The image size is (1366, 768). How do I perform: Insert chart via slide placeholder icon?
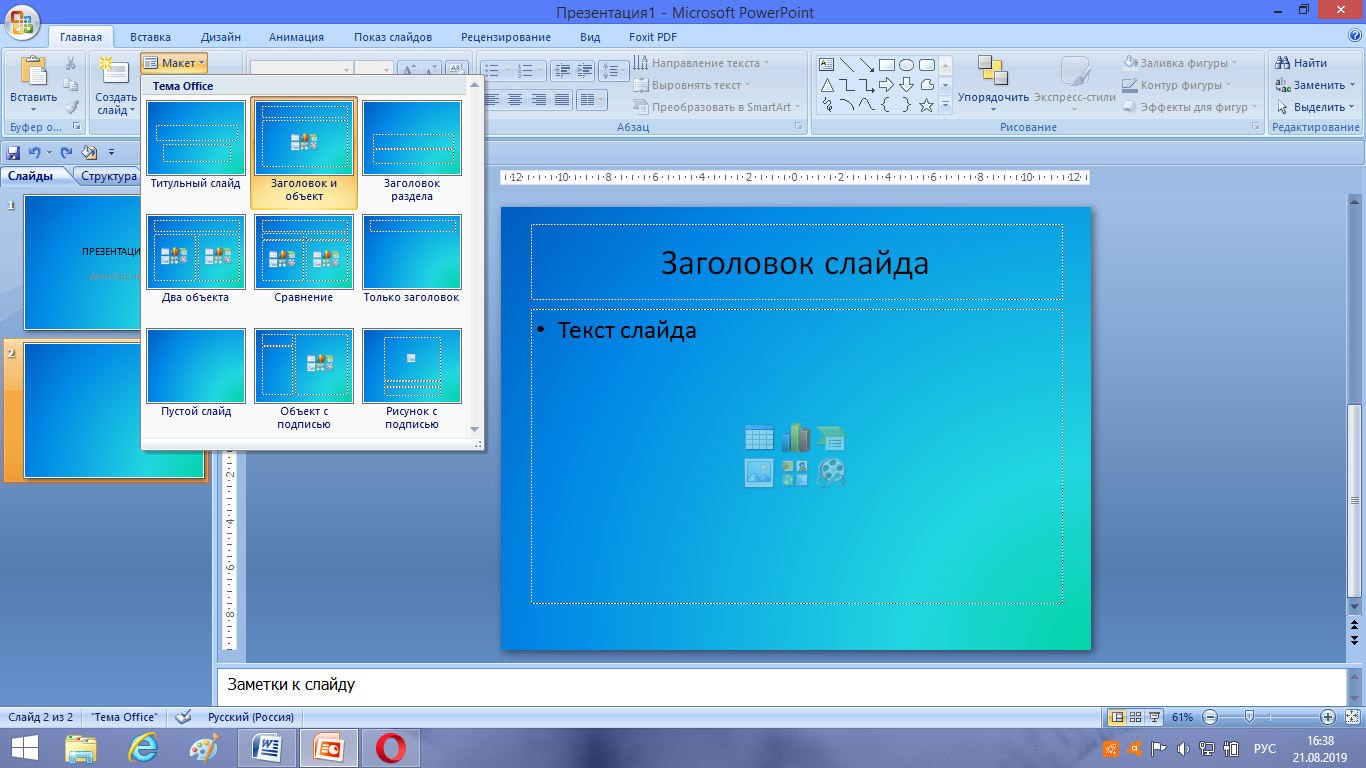(795, 438)
